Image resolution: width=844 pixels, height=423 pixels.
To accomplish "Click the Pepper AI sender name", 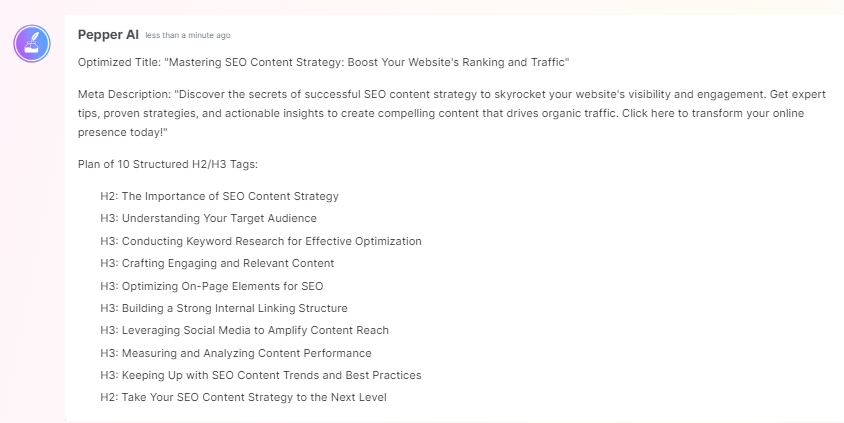I will click(x=108, y=35).
